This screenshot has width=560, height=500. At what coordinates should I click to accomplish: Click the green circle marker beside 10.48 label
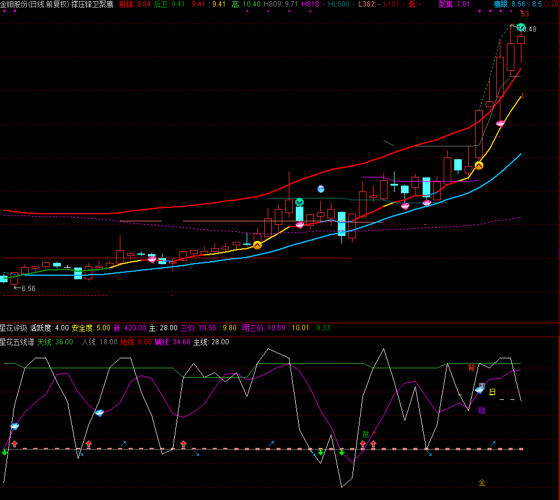(x=521, y=27)
